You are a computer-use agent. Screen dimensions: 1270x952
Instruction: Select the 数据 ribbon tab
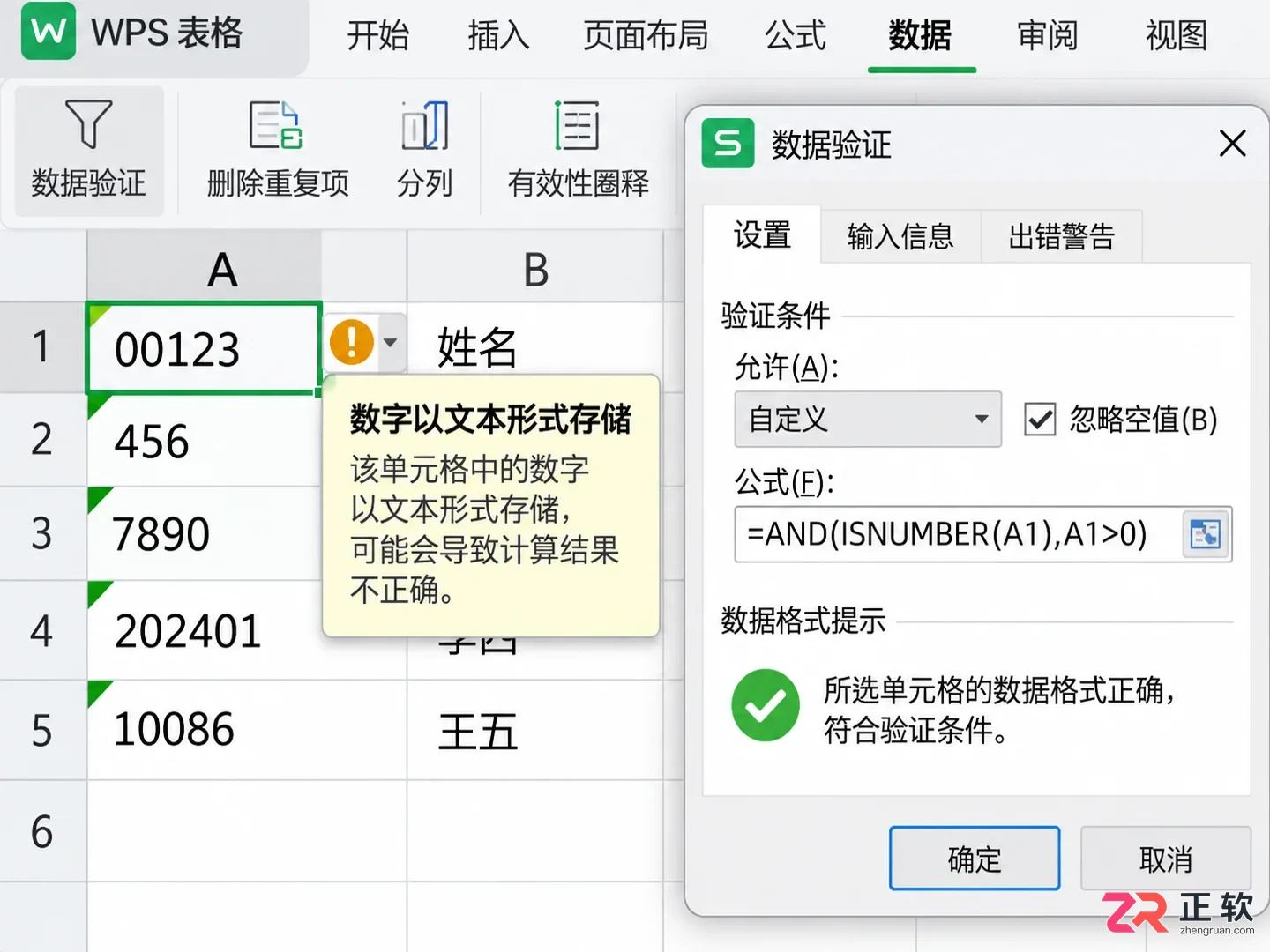921,36
